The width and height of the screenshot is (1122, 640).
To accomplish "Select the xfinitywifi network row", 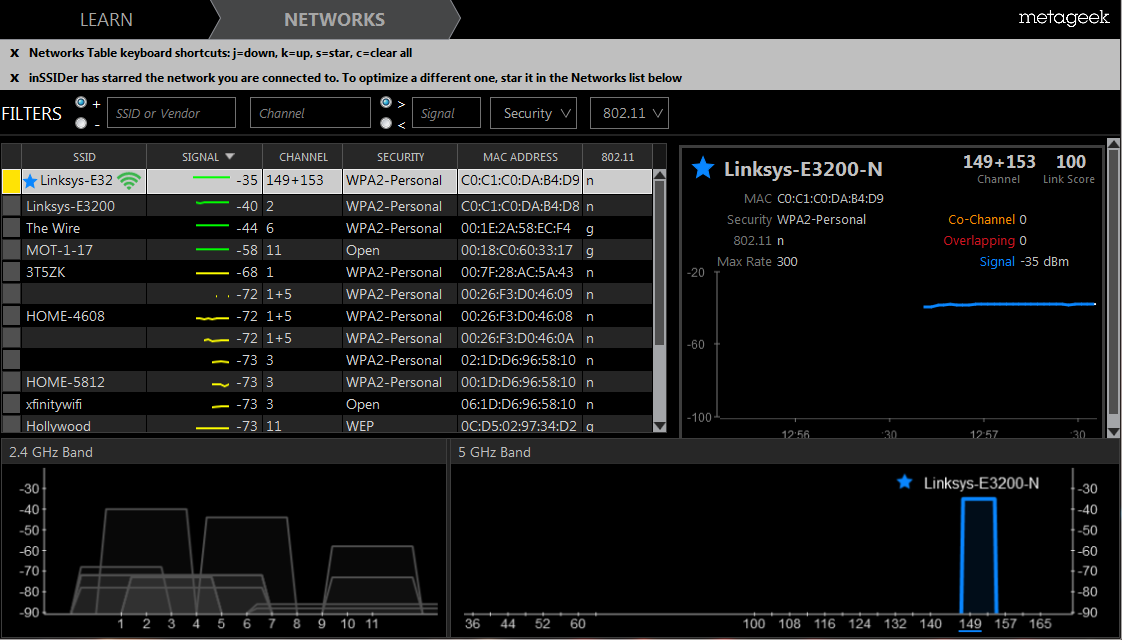I will (x=327, y=404).
